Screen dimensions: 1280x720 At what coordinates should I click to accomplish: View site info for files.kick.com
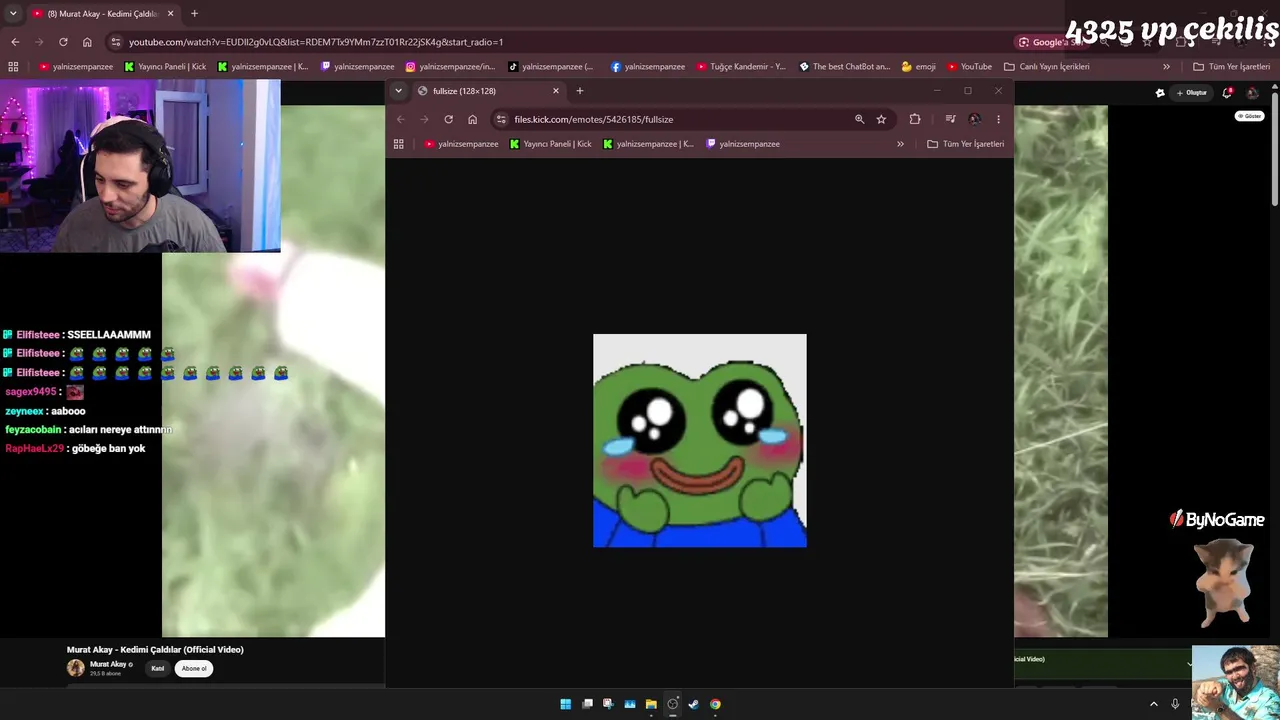(501, 119)
